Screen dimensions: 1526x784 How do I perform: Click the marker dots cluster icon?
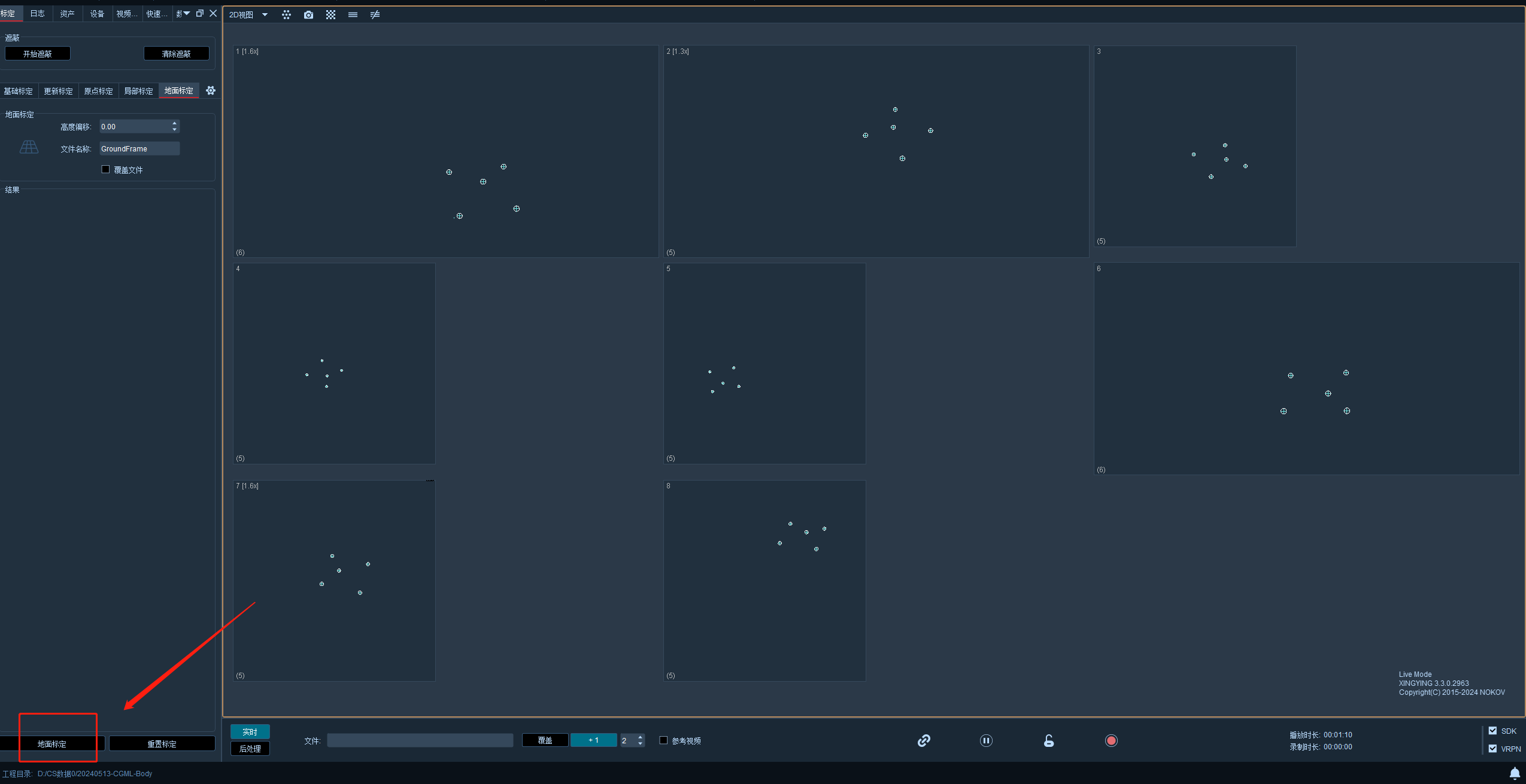tap(286, 15)
